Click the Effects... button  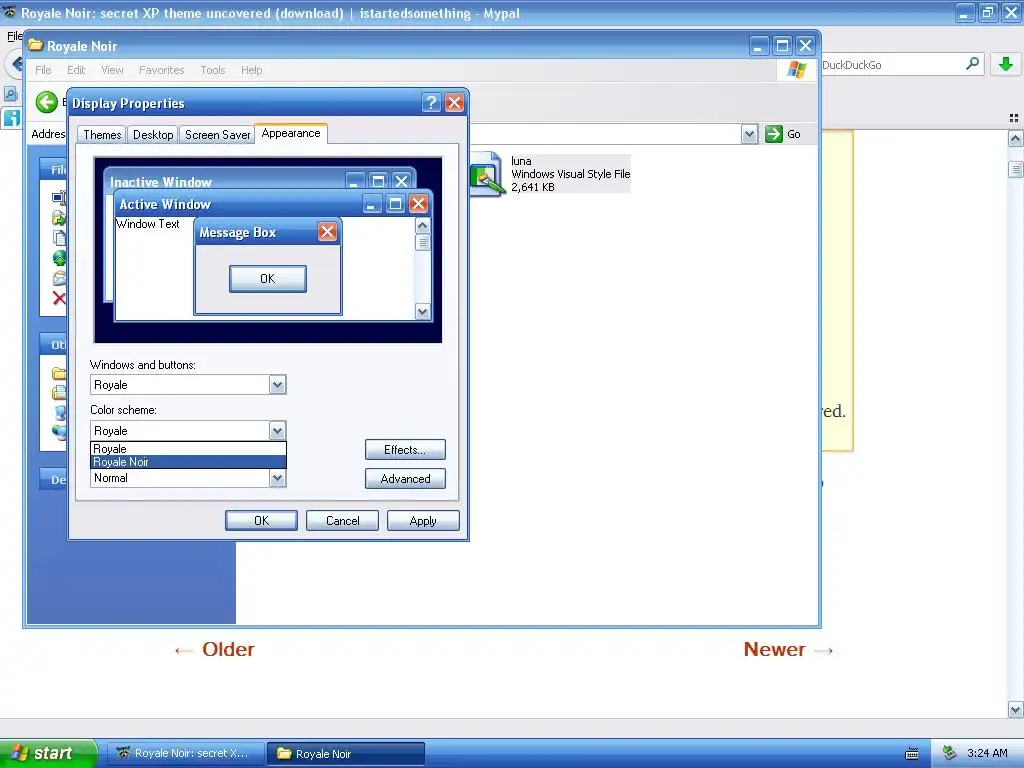point(405,449)
